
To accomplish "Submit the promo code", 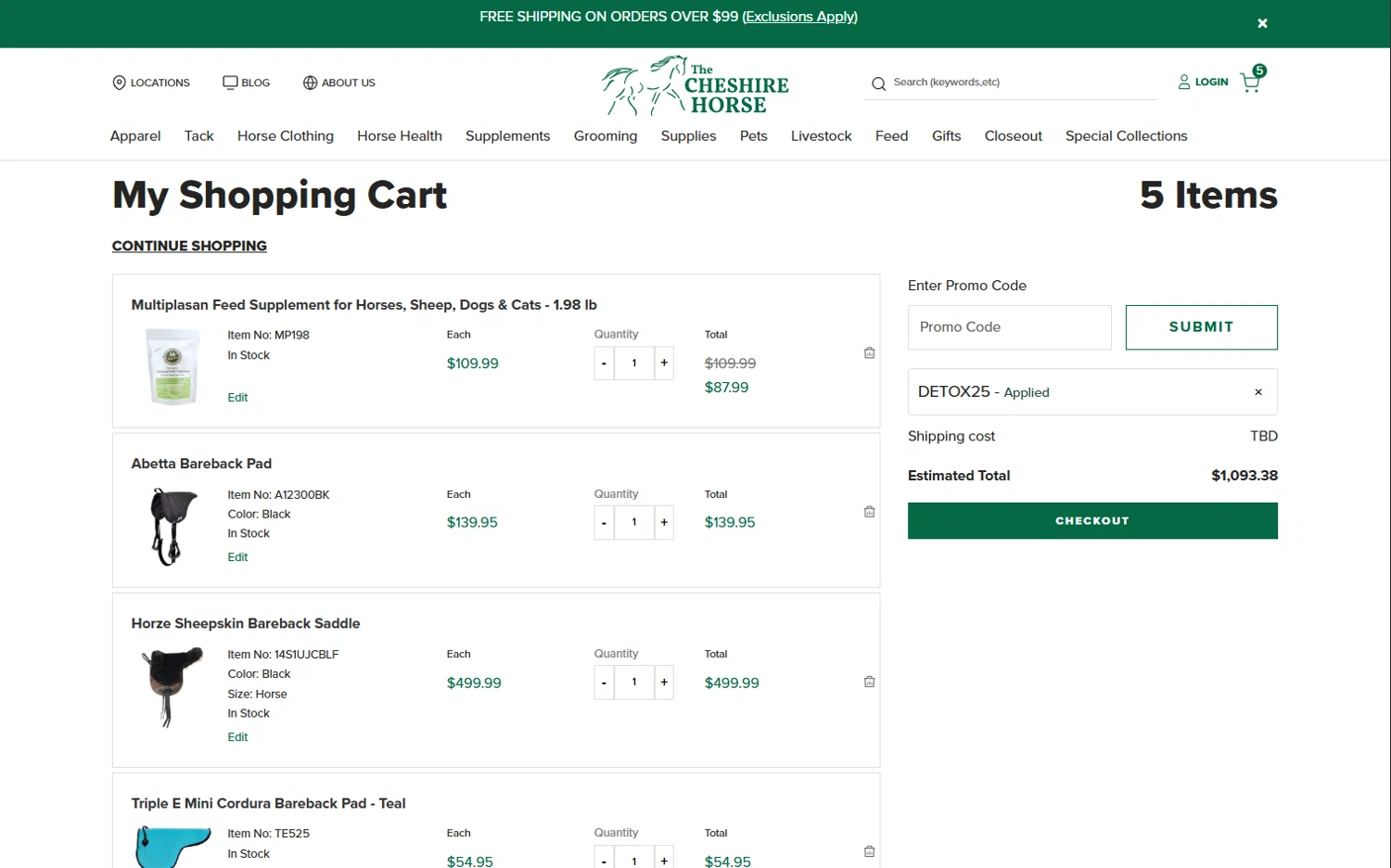I will [1201, 327].
